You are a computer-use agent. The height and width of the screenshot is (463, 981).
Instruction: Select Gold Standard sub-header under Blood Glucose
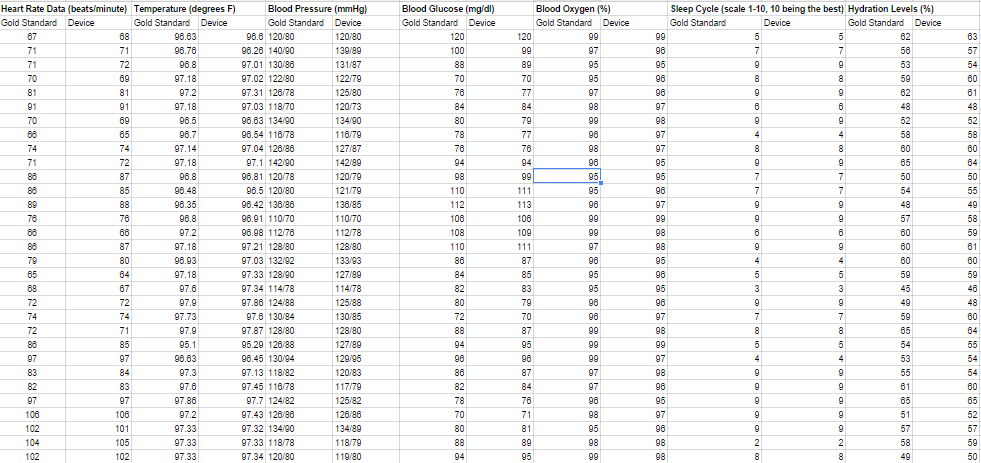coord(430,22)
